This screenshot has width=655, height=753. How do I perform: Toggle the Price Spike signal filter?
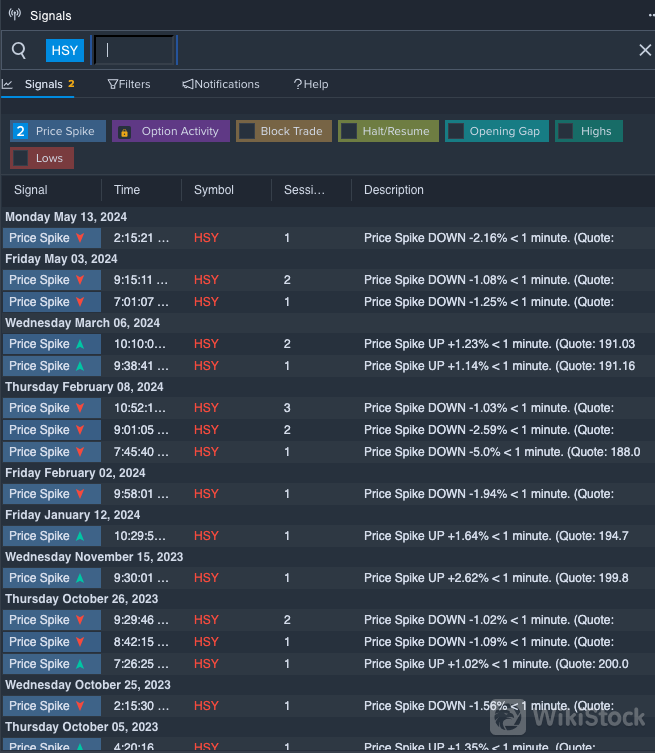point(57,131)
